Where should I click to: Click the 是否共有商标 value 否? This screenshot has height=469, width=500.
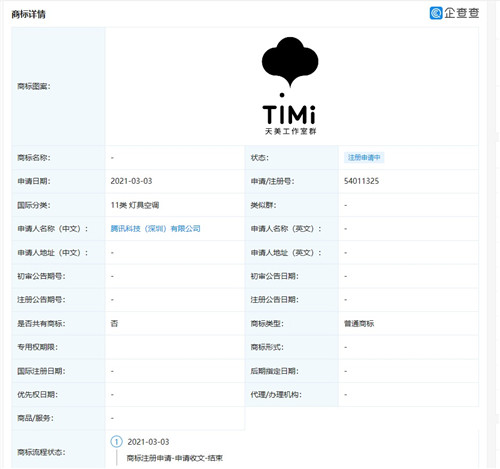[x=114, y=323]
